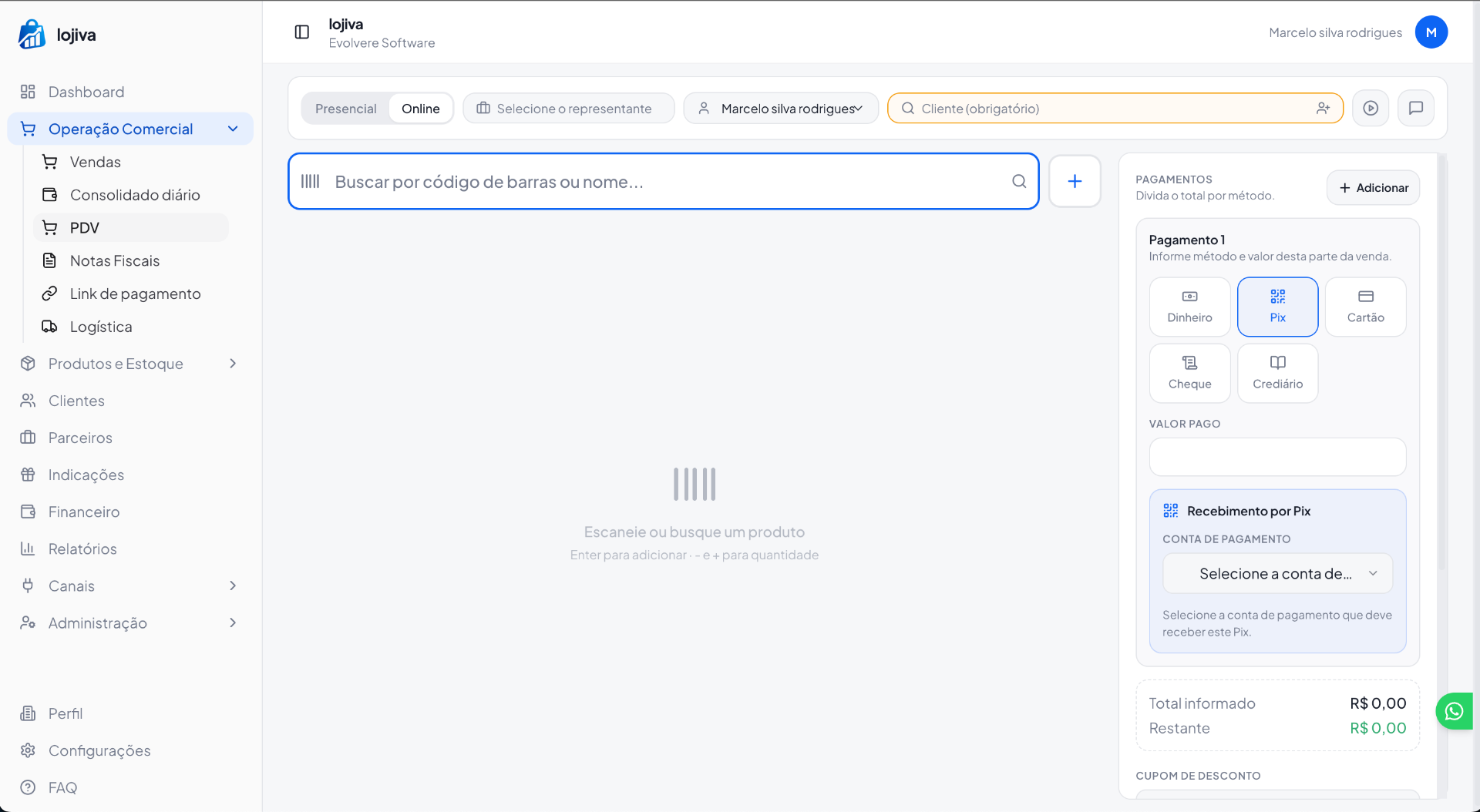Switch to Online sale mode
The image size is (1480, 812).
tap(420, 109)
